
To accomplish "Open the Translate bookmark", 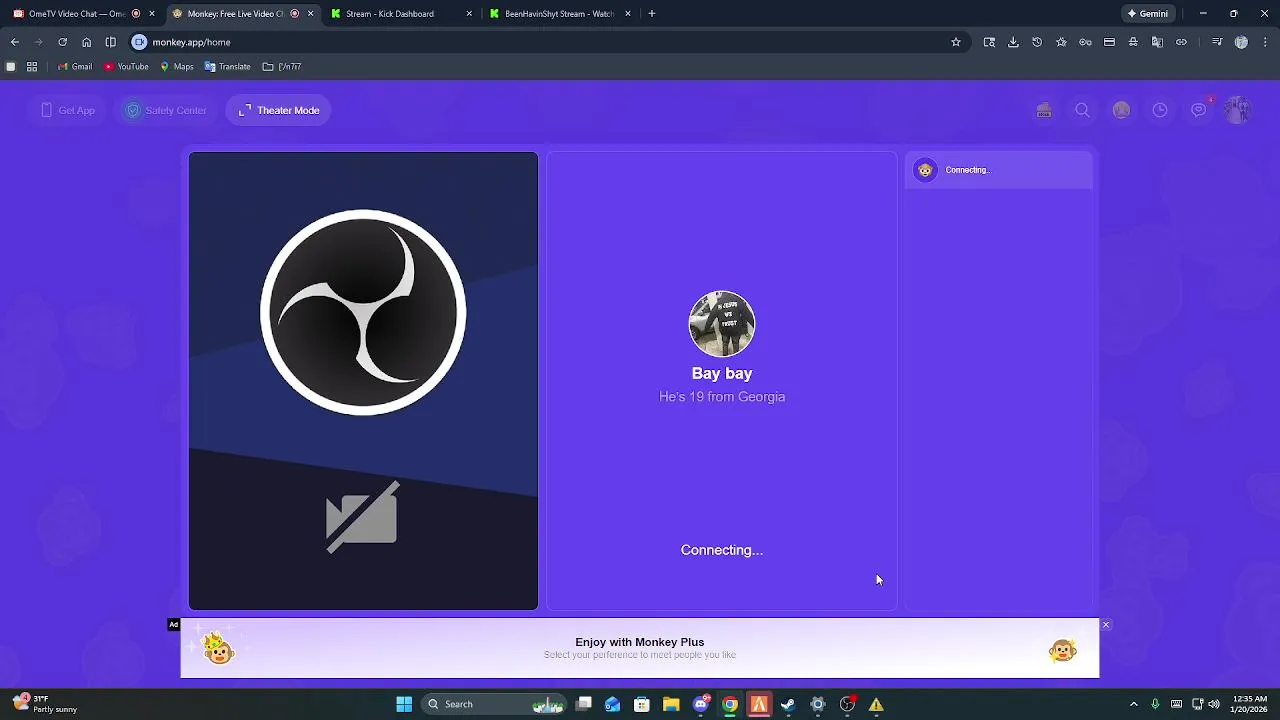I will 227,67.
